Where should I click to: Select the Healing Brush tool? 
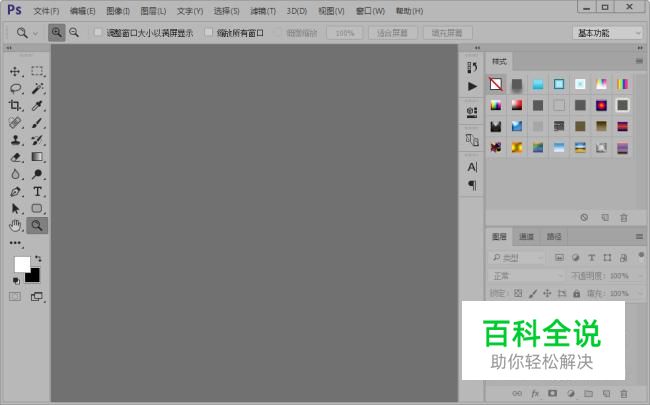15,123
